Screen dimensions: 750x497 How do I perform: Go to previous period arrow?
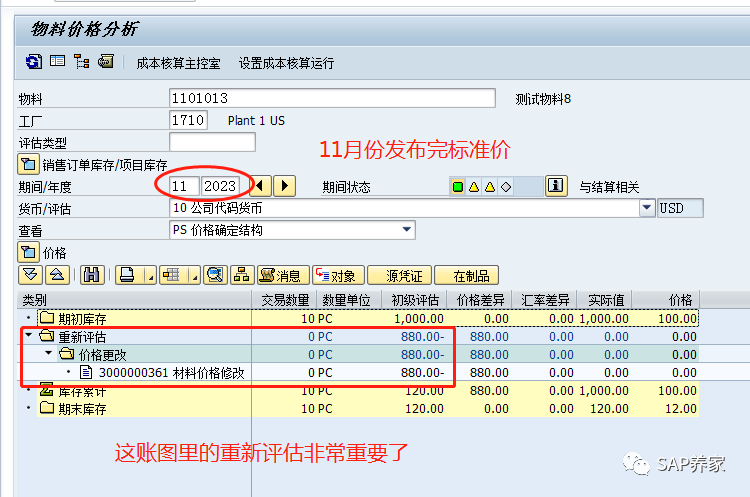click(260, 186)
